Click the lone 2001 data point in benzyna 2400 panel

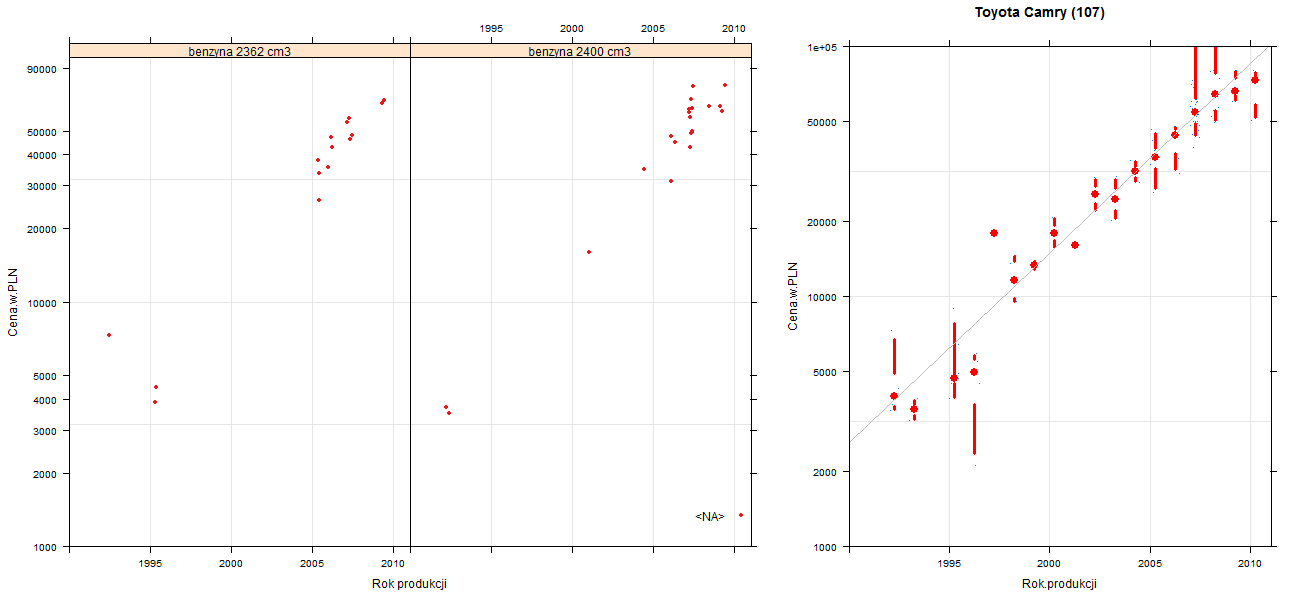(589, 252)
